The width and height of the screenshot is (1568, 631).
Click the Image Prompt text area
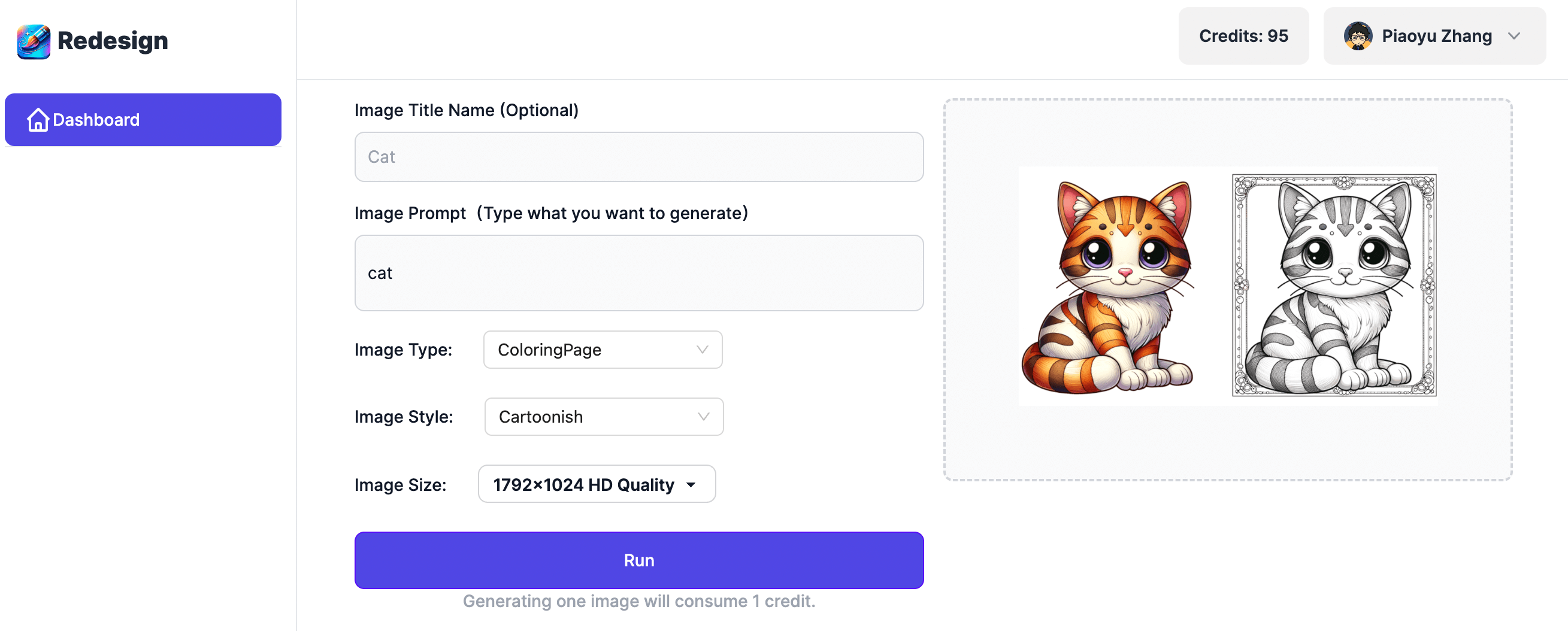(638, 273)
